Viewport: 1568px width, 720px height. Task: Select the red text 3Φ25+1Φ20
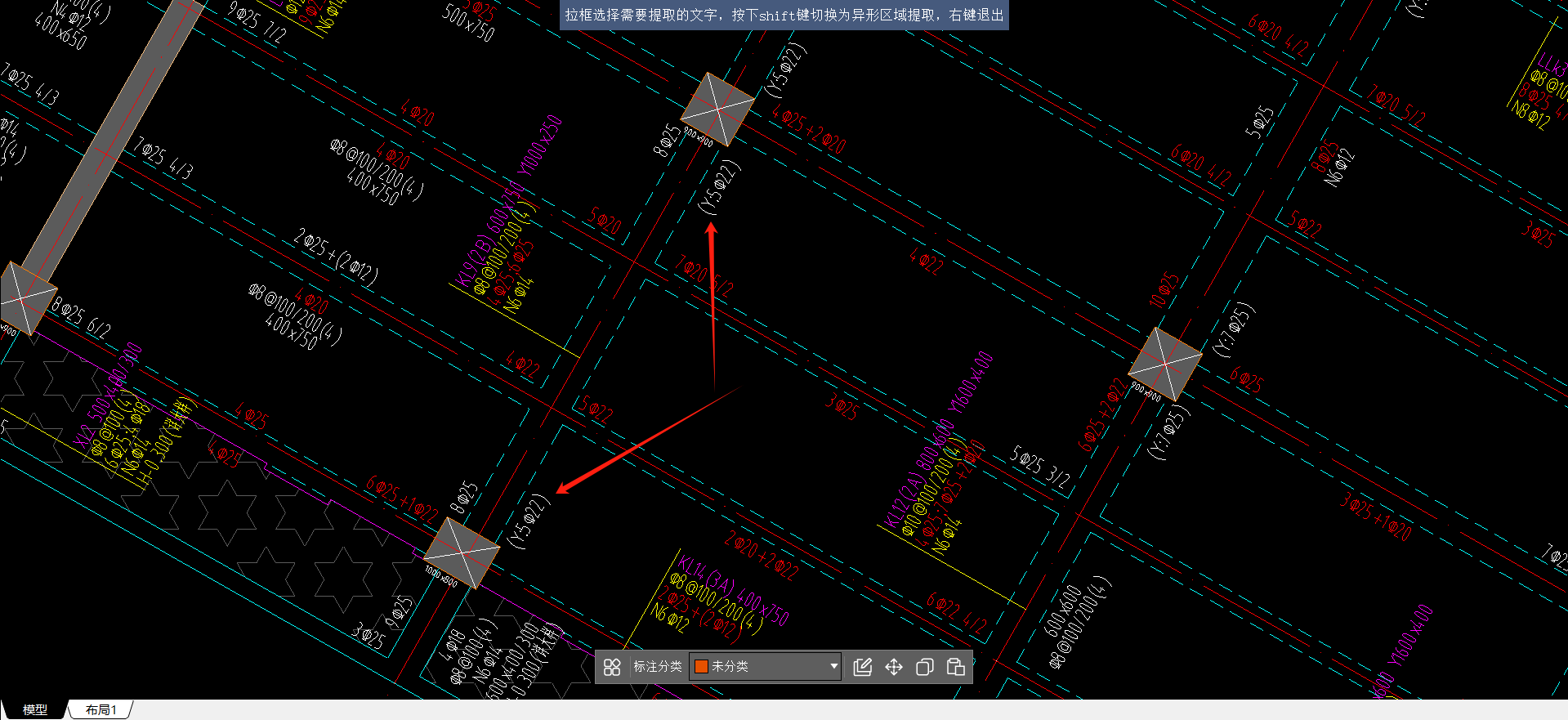[x=1376, y=516]
